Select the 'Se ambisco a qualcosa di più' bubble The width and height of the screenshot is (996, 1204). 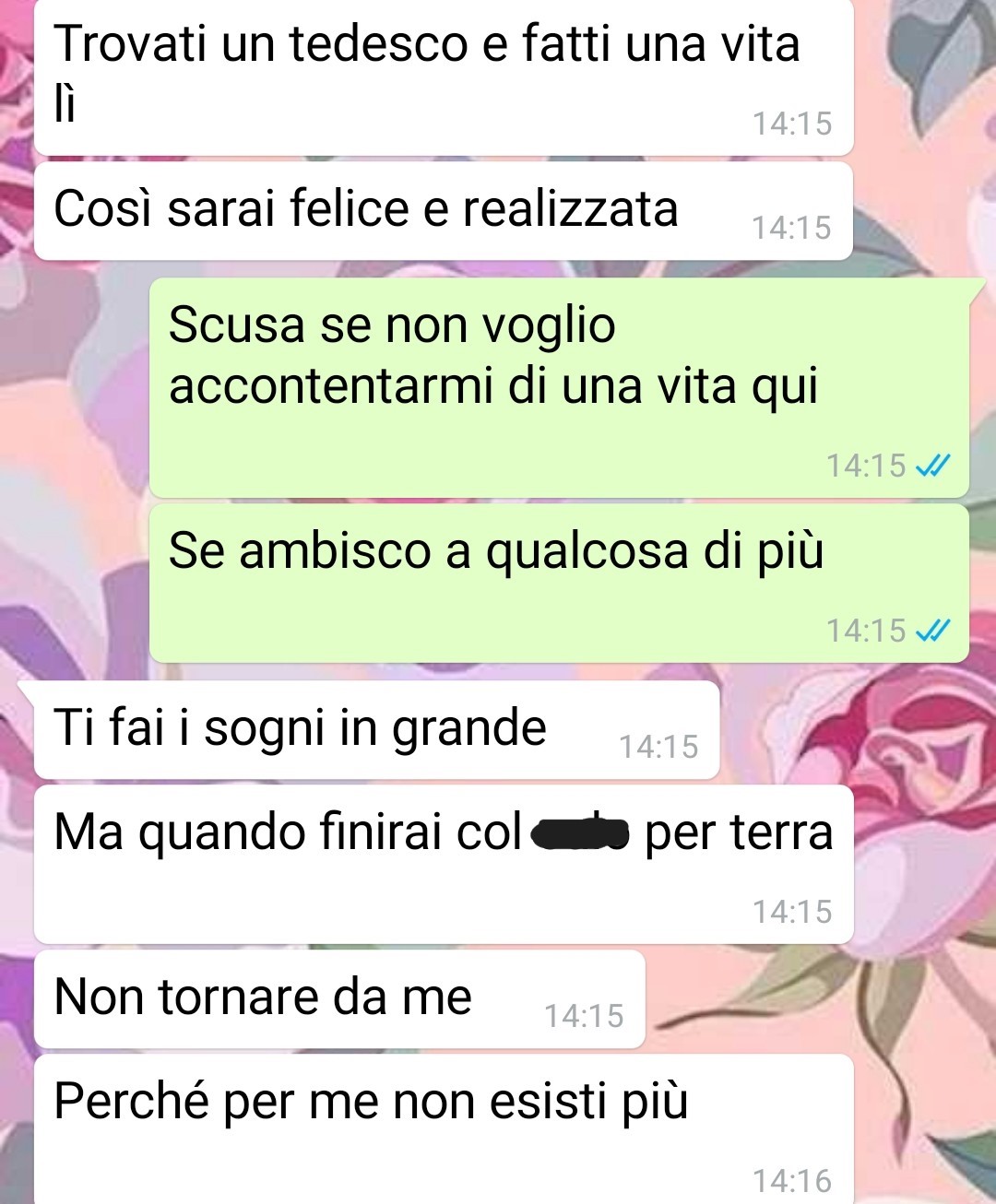coord(559,584)
